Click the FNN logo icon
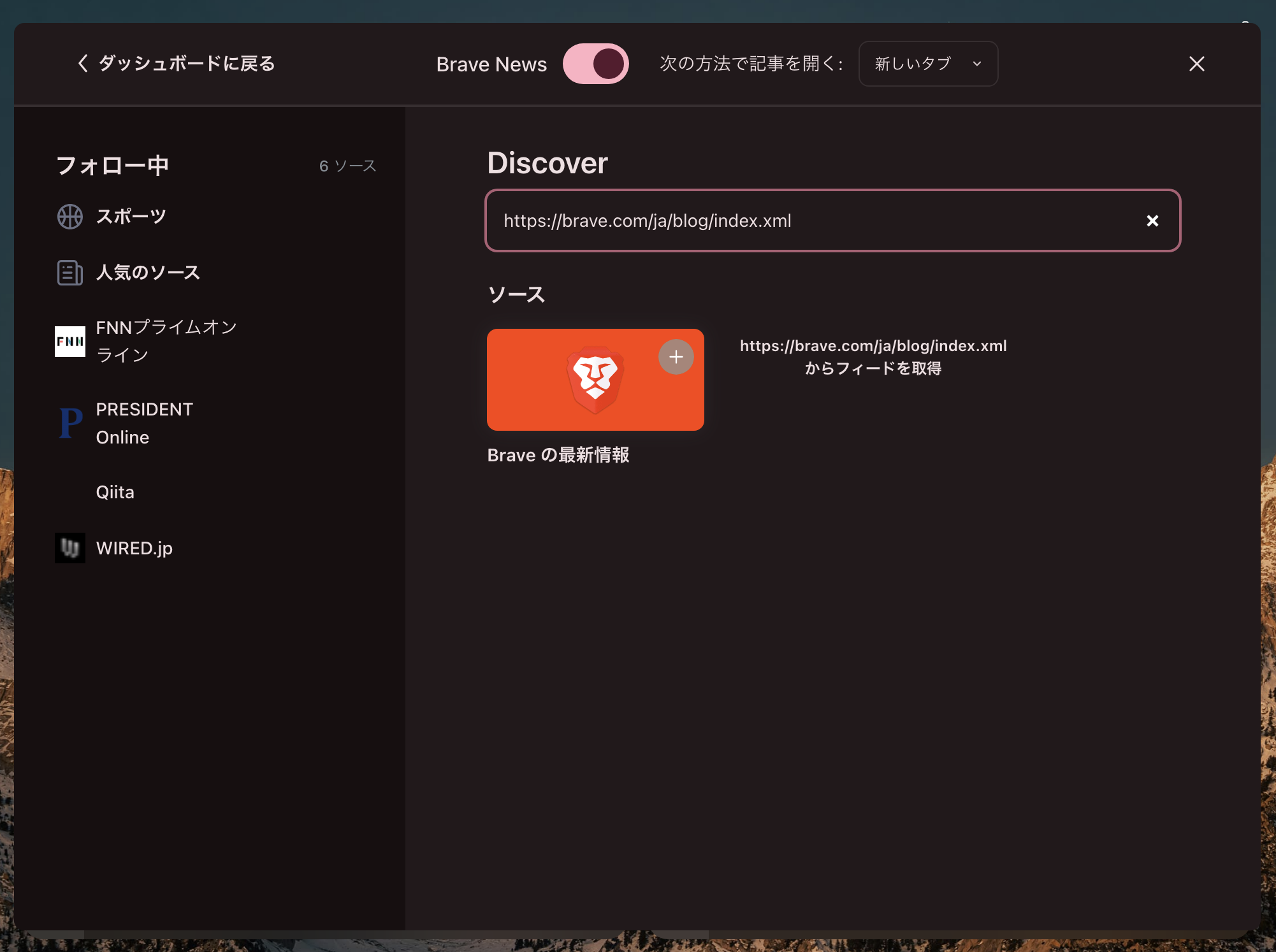Viewport: 1276px width, 952px height. tap(70, 342)
